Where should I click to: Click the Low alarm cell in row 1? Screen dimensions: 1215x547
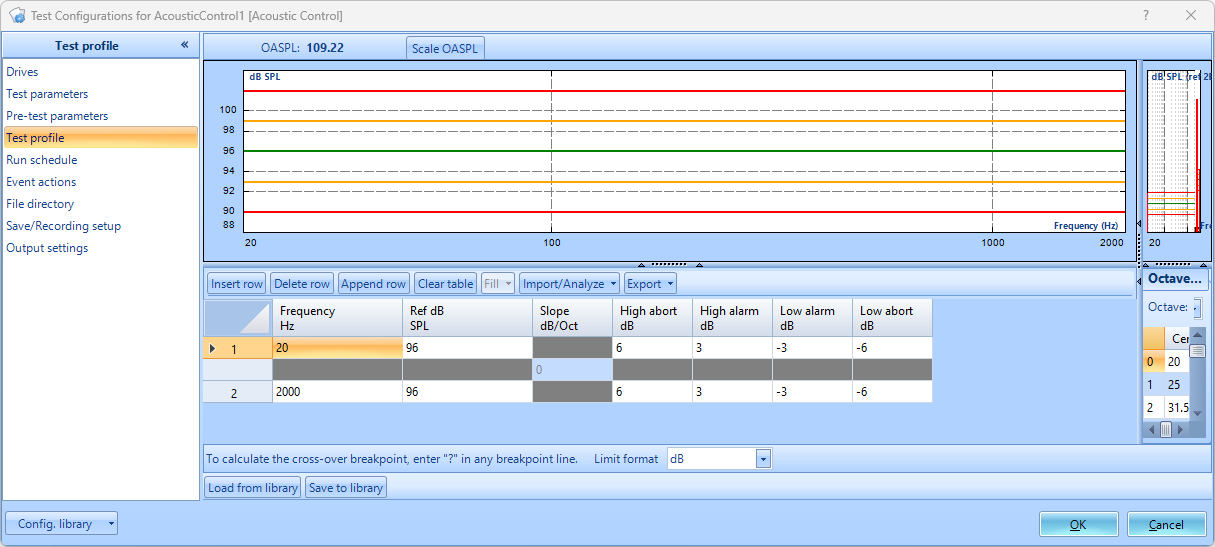(812, 348)
